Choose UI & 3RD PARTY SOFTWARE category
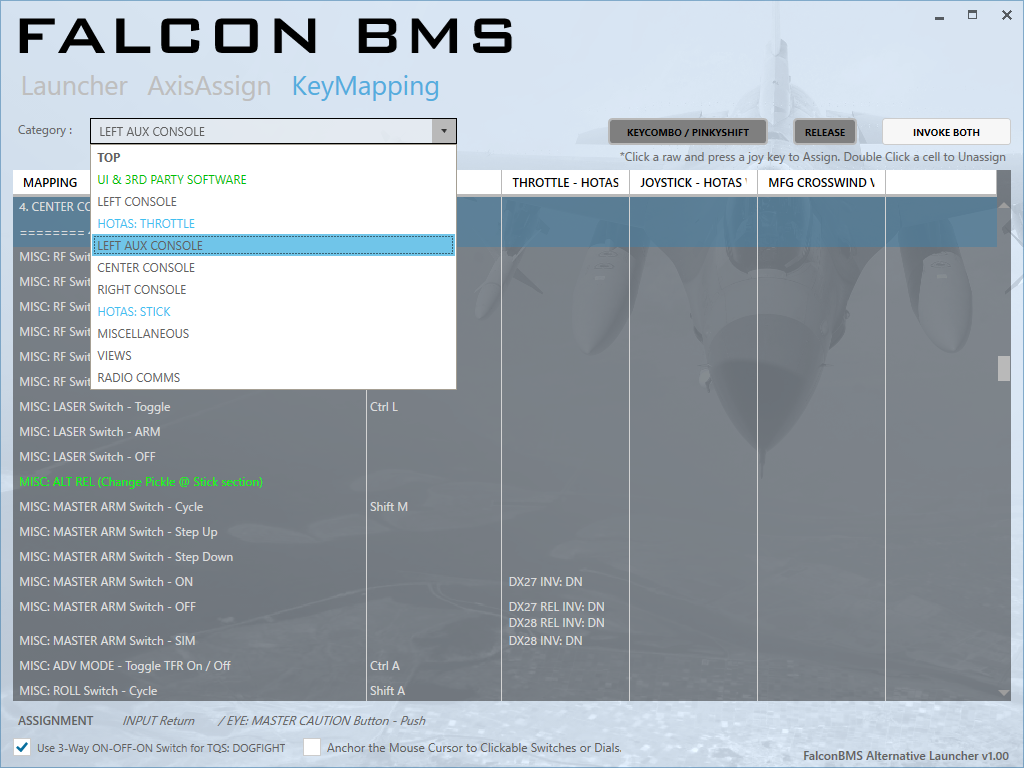This screenshot has width=1024, height=768. click(x=273, y=180)
